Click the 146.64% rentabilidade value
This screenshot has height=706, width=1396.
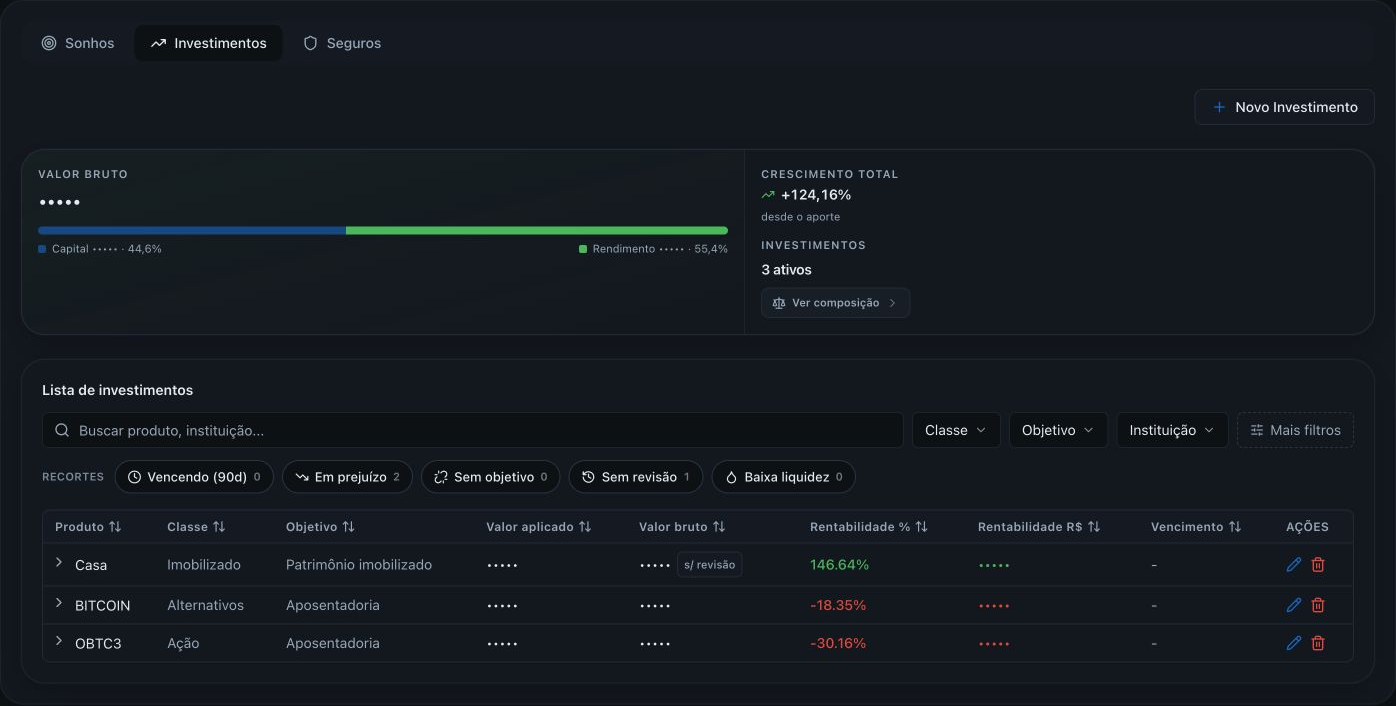pyautogui.click(x=839, y=565)
